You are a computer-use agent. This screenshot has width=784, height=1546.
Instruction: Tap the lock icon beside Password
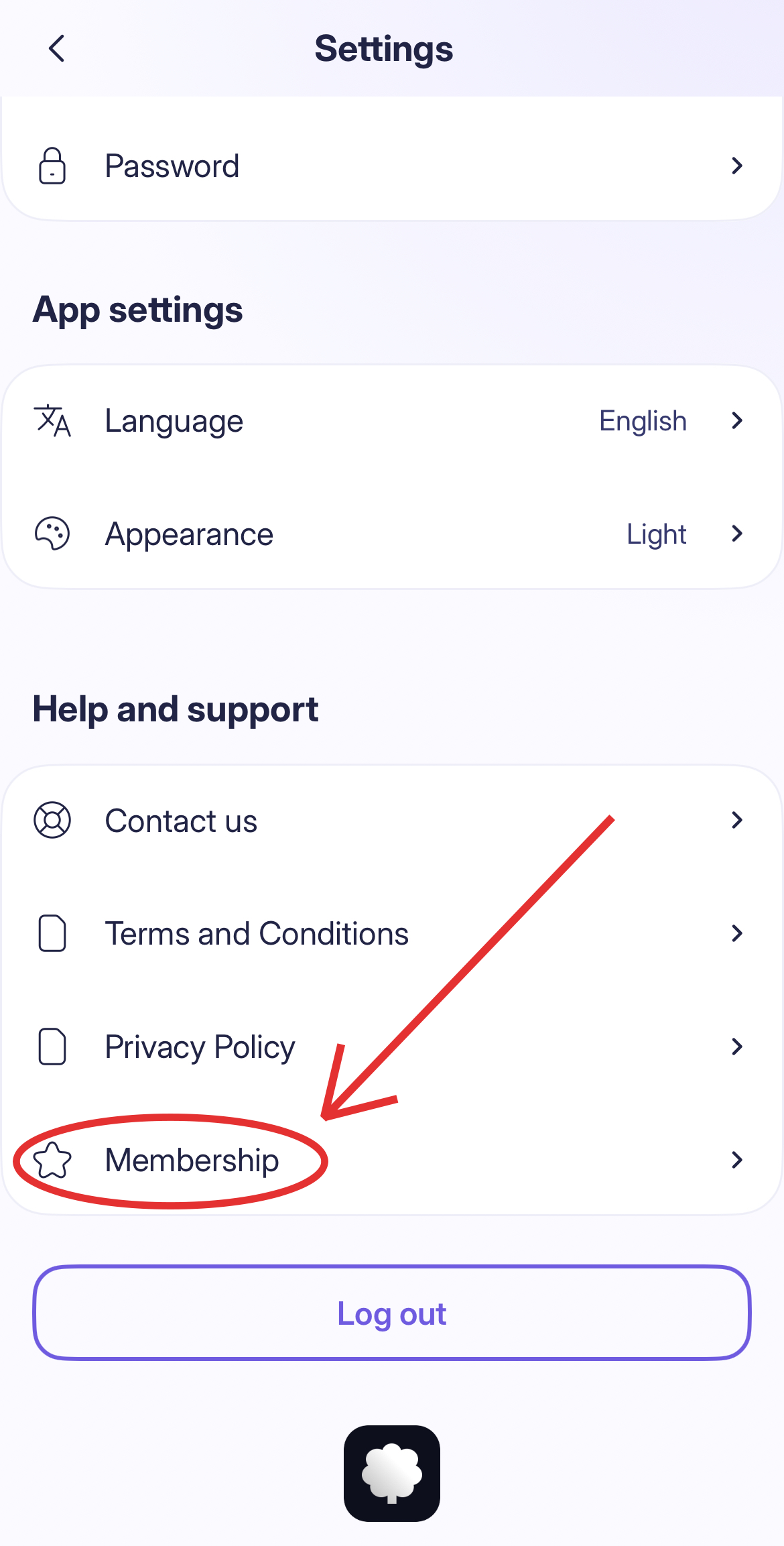(52, 166)
